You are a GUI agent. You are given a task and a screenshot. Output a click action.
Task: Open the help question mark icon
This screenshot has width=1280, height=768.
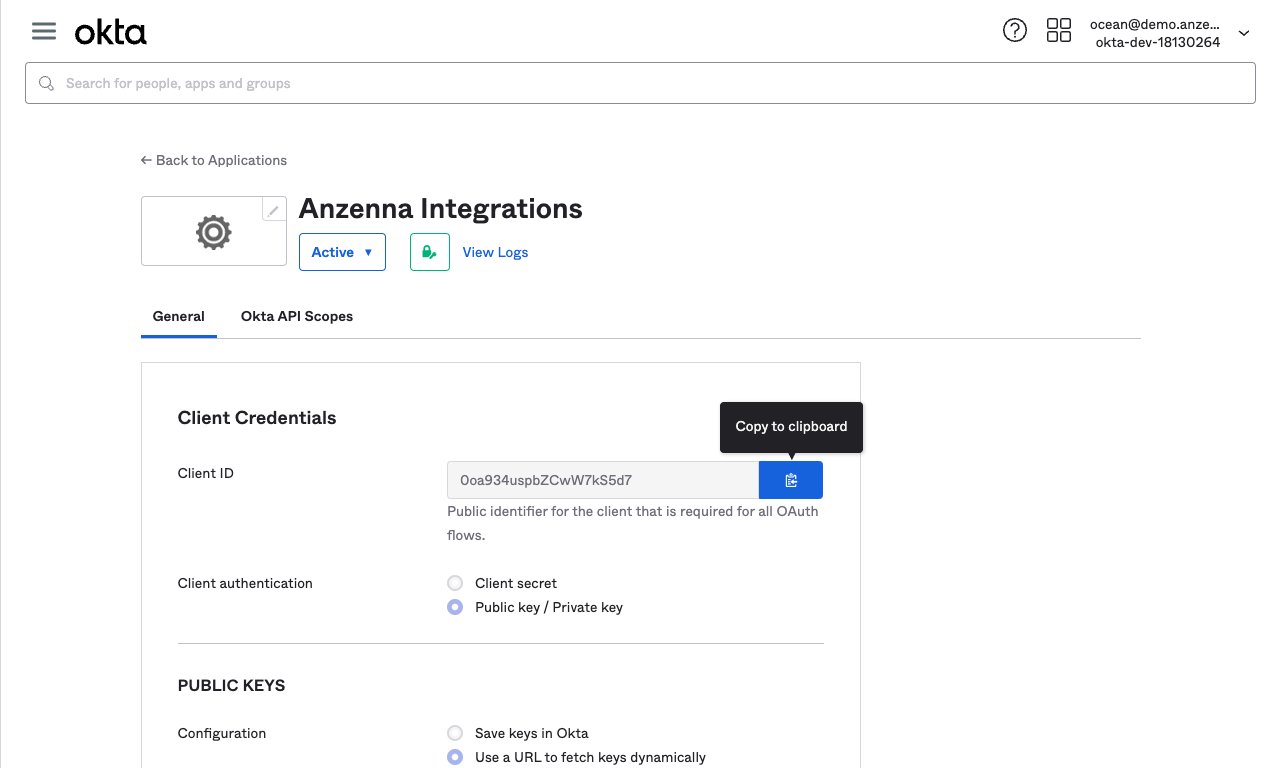click(x=1014, y=31)
